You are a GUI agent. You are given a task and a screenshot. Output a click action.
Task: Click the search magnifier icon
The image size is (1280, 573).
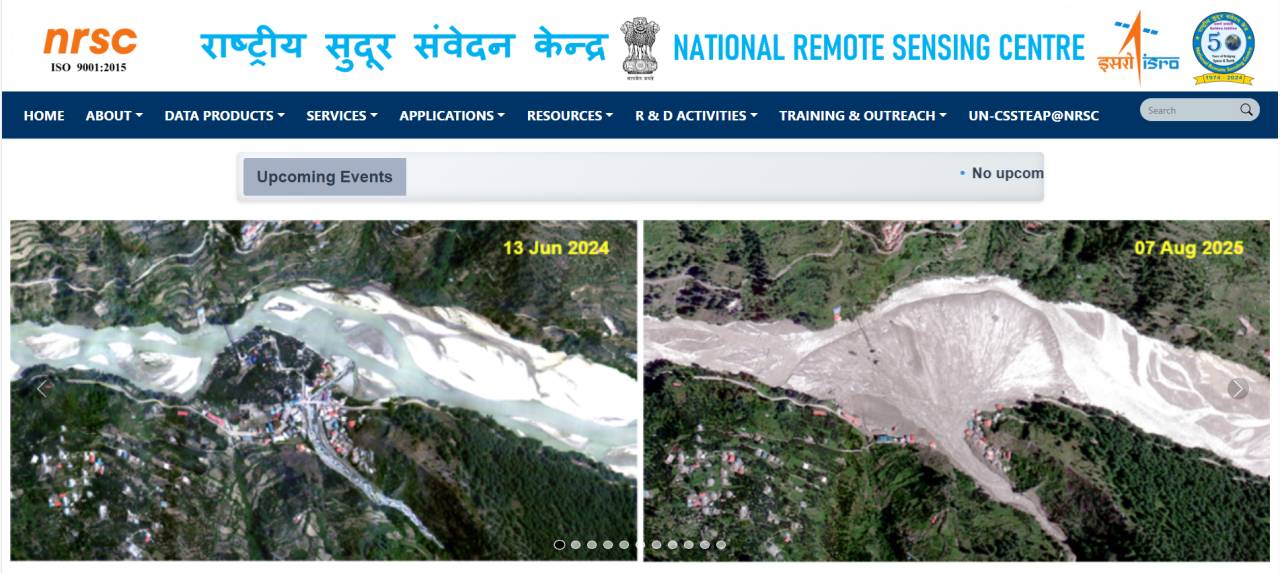(1246, 110)
